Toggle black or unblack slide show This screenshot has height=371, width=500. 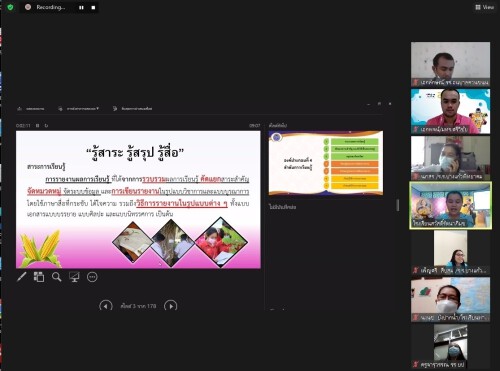74,277
